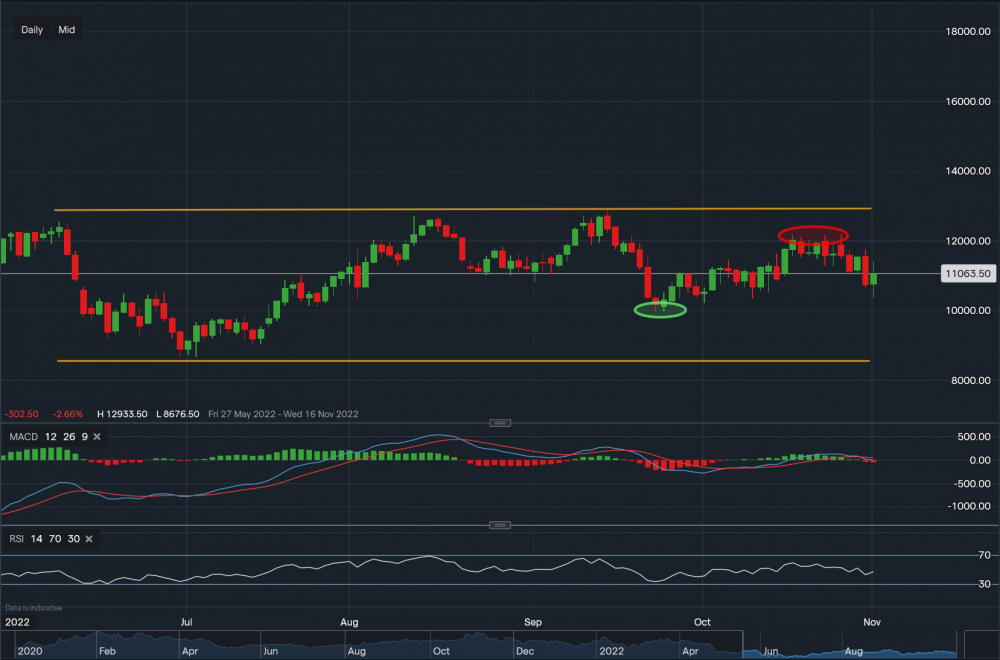Click the MACD indicator label
1000x660 pixels.
23,437
